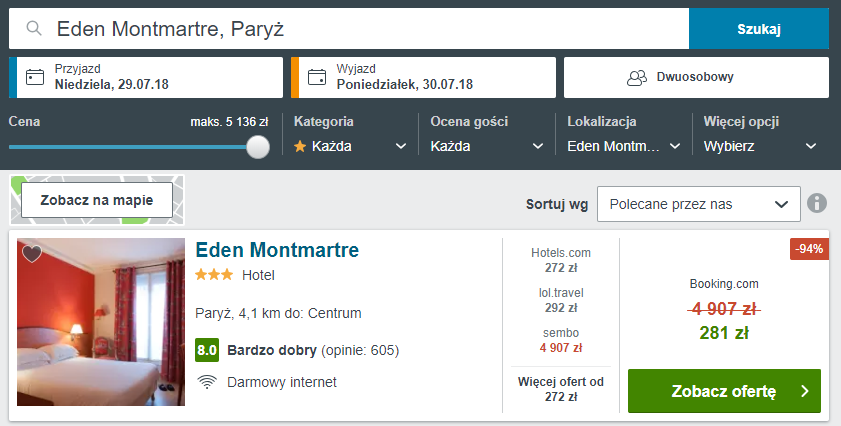This screenshot has height=426, width=841.
Task: Click the Booking.com label
Action: [x=724, y=284]
